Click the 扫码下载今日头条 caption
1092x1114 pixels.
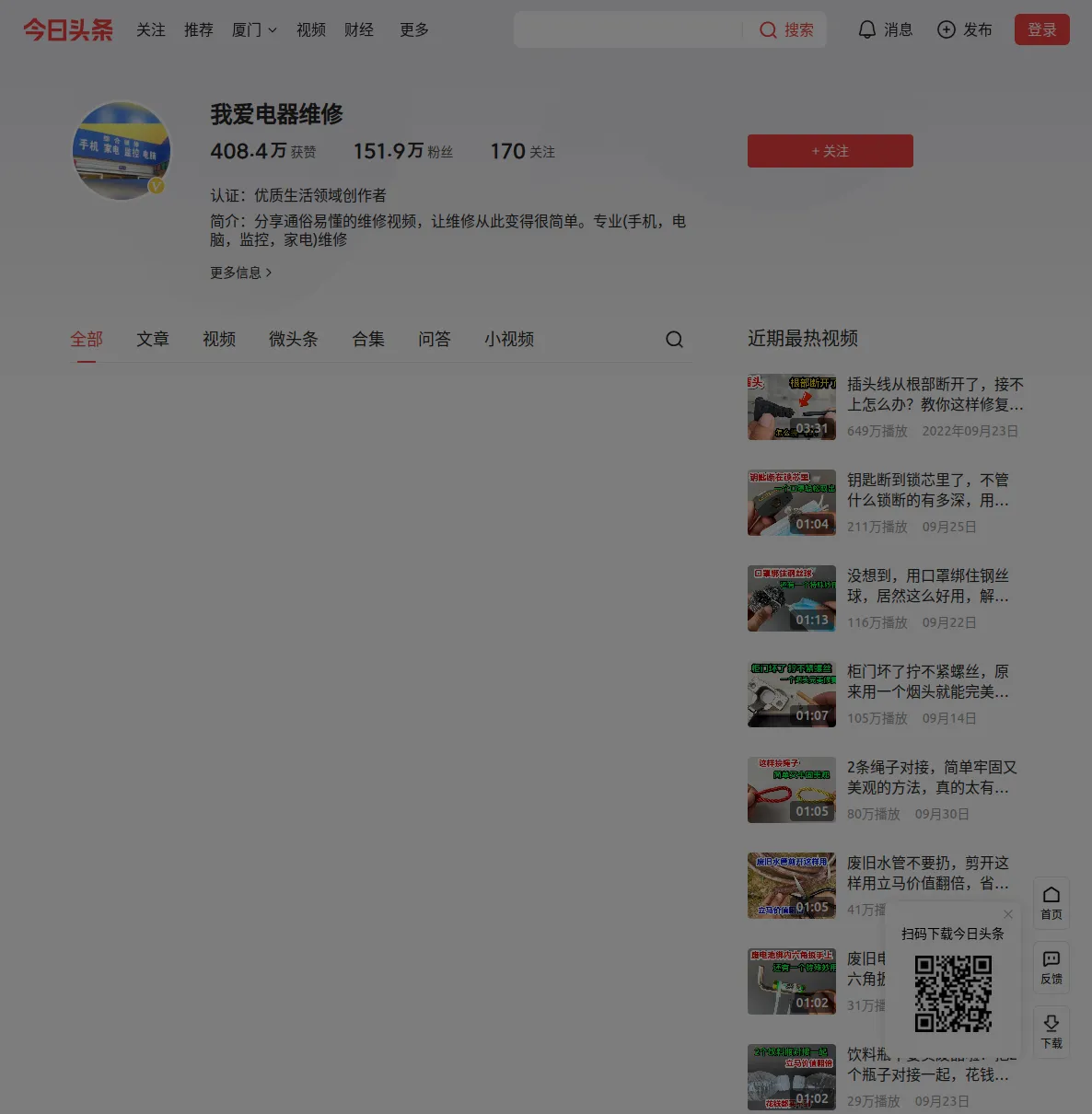click(x=953, y=934)
